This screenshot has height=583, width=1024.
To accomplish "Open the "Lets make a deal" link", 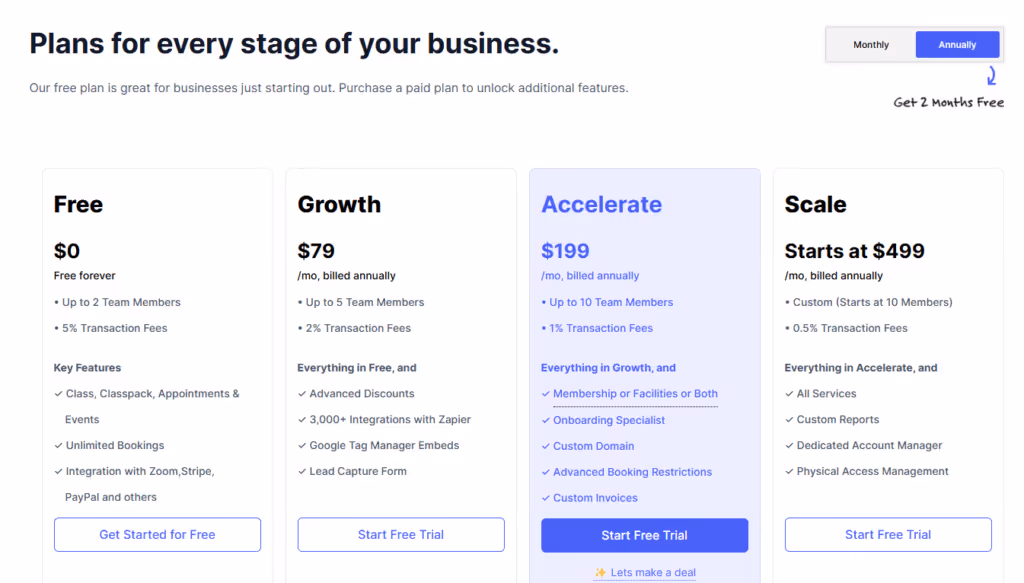I will click(650, 571).
